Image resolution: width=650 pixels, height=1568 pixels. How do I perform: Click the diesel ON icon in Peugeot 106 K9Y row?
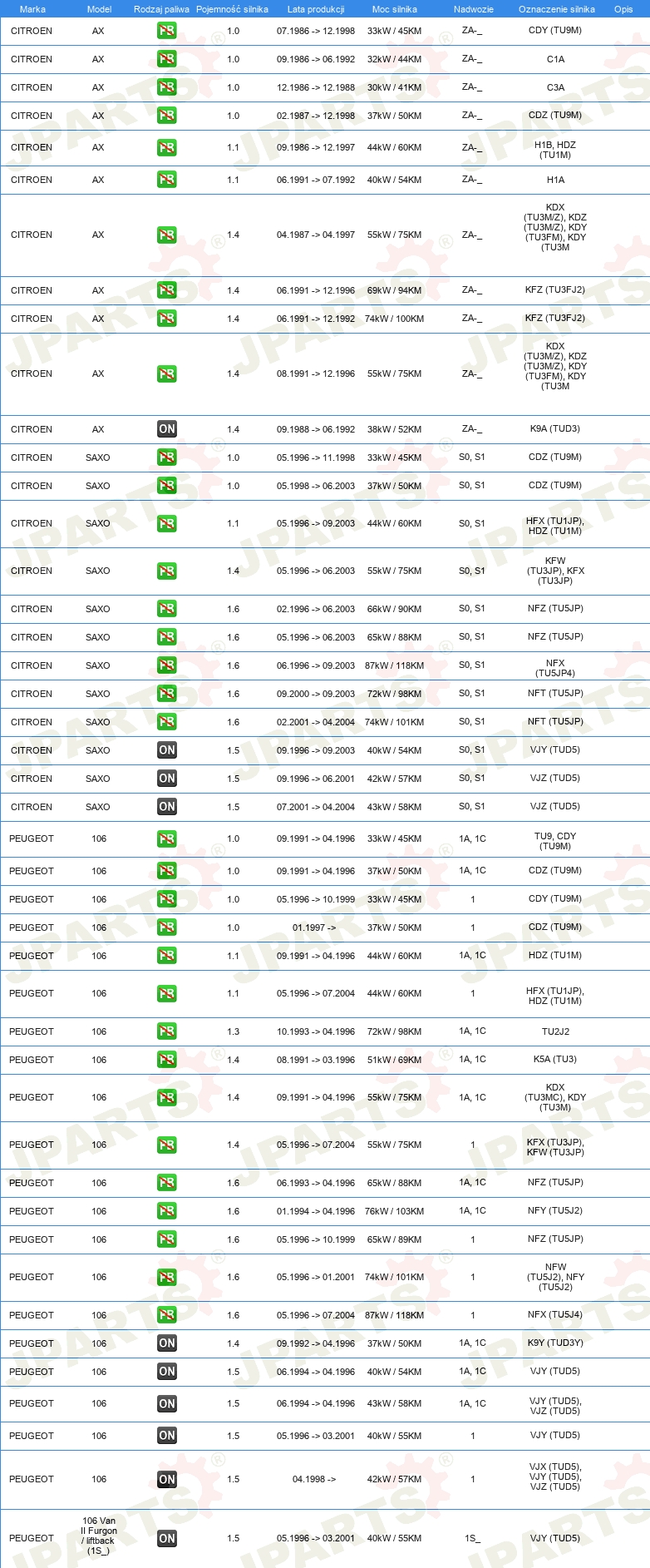167,1343
